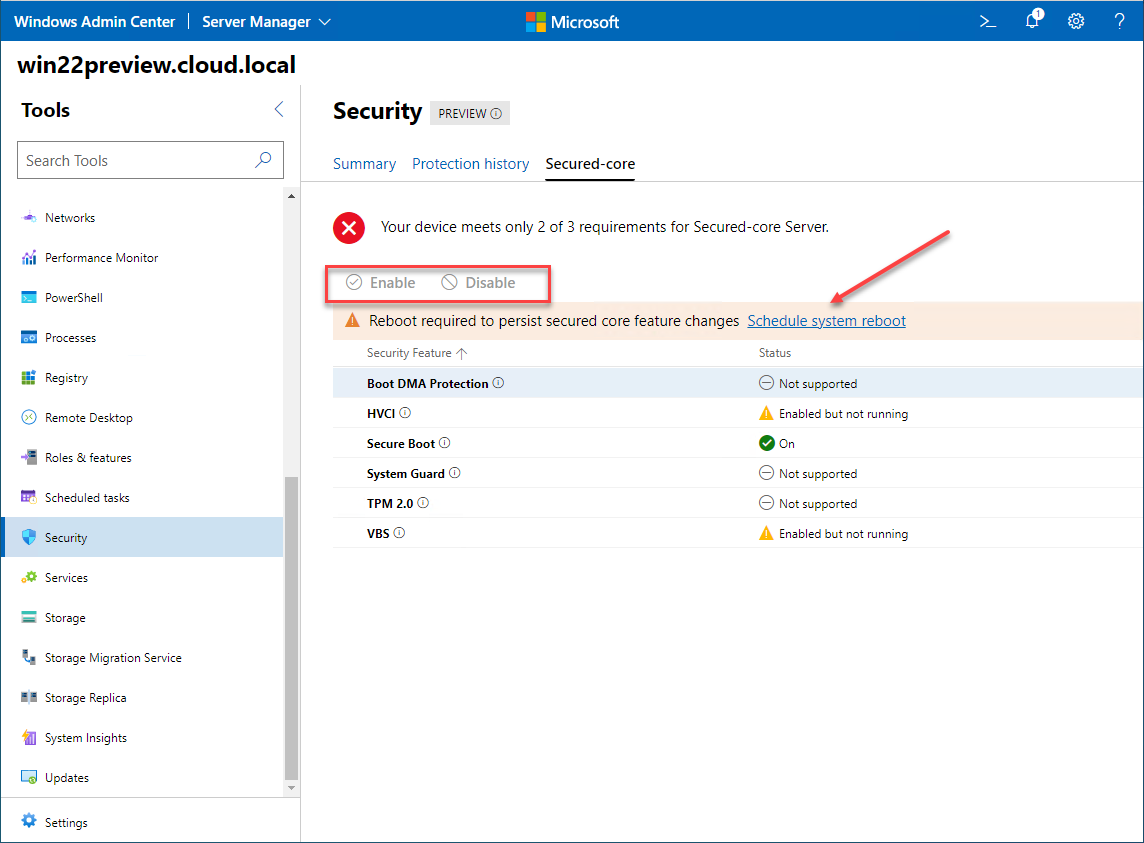Click the Settings gear at sidebar bottom
Image resolution: width=1144 pixels, height=843 pixels.
click(x=28, y=821)
